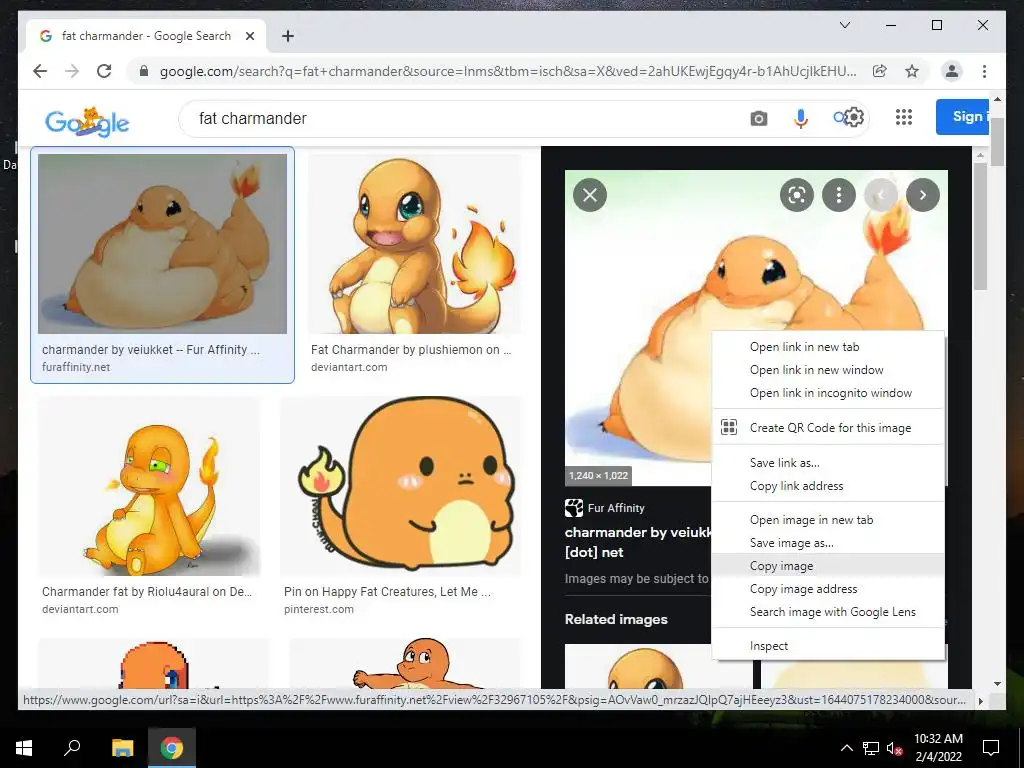The image size is (1024, 768).
Task: Select Copy image address
Action: pyautogui.click(x=828, y=588)
